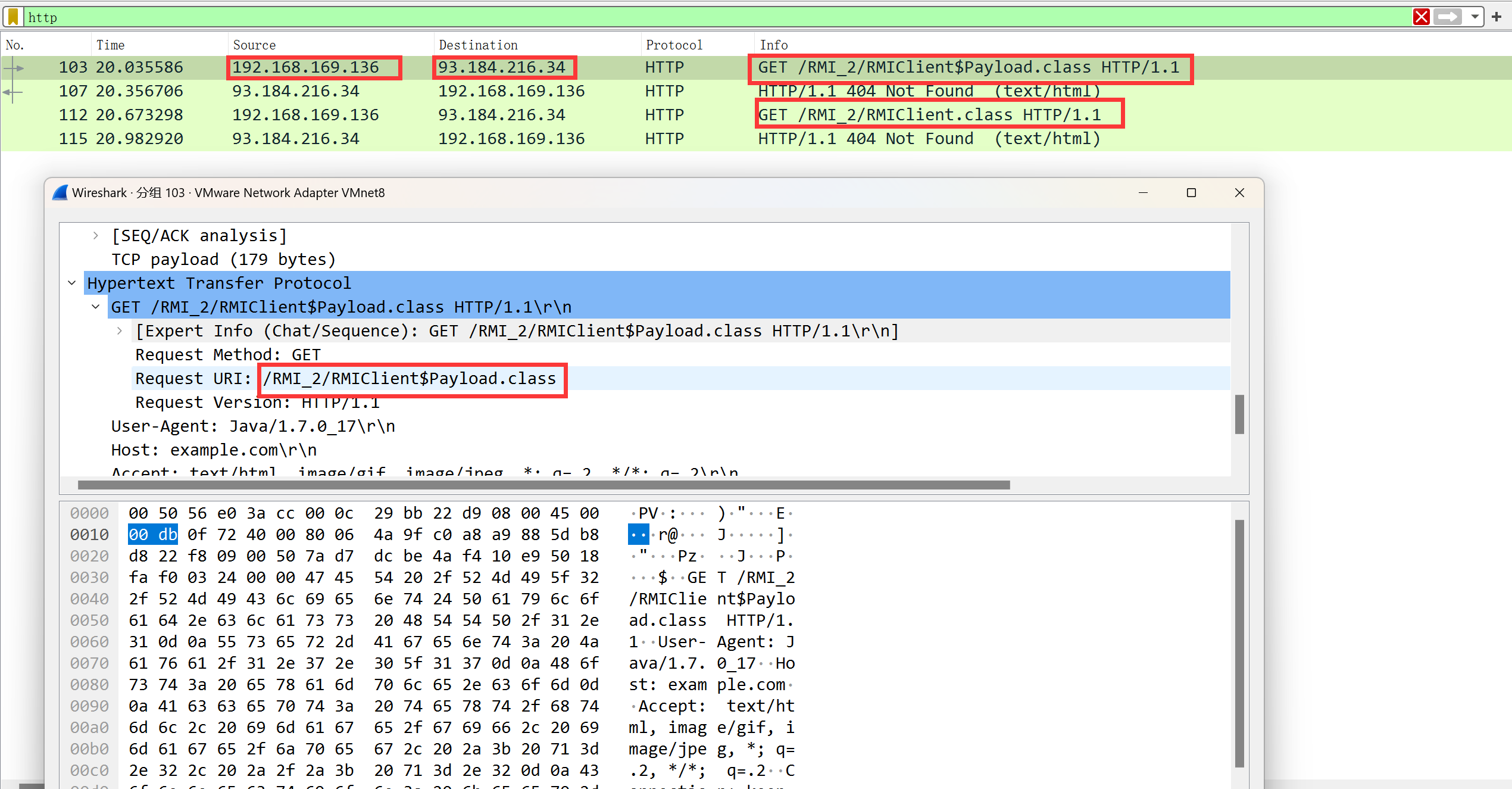Click destination 93.184.216.34 in packet 103
1512x789 pixels.
[502, 67]
